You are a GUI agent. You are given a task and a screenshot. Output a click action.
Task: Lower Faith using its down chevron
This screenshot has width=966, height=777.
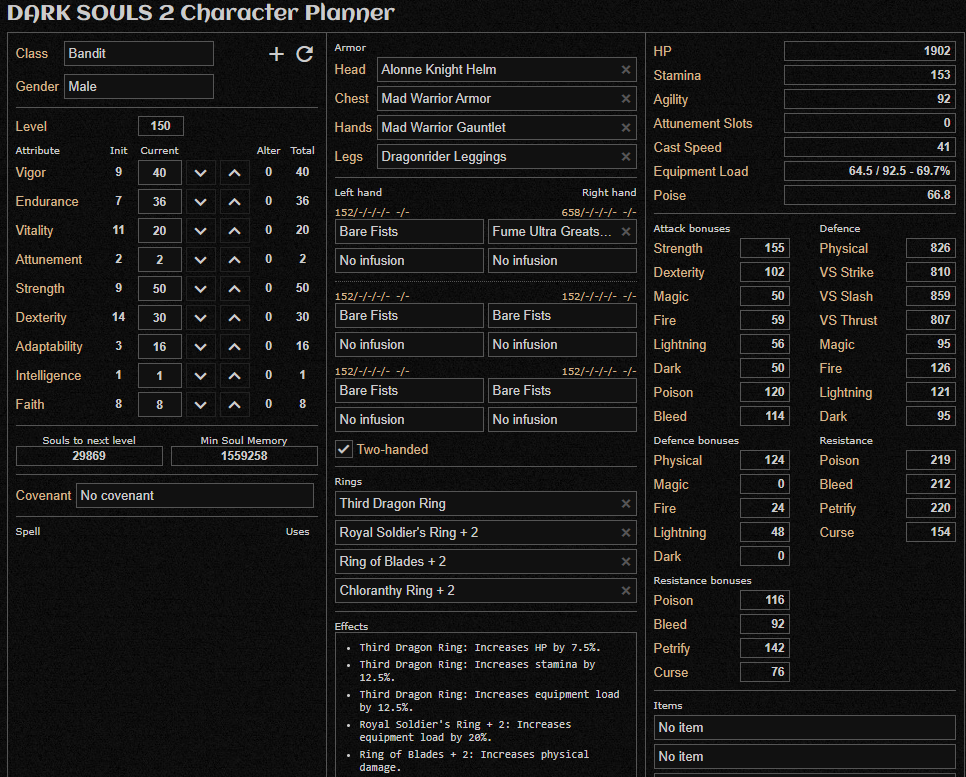pyautogui.click(x=200, y=405)
